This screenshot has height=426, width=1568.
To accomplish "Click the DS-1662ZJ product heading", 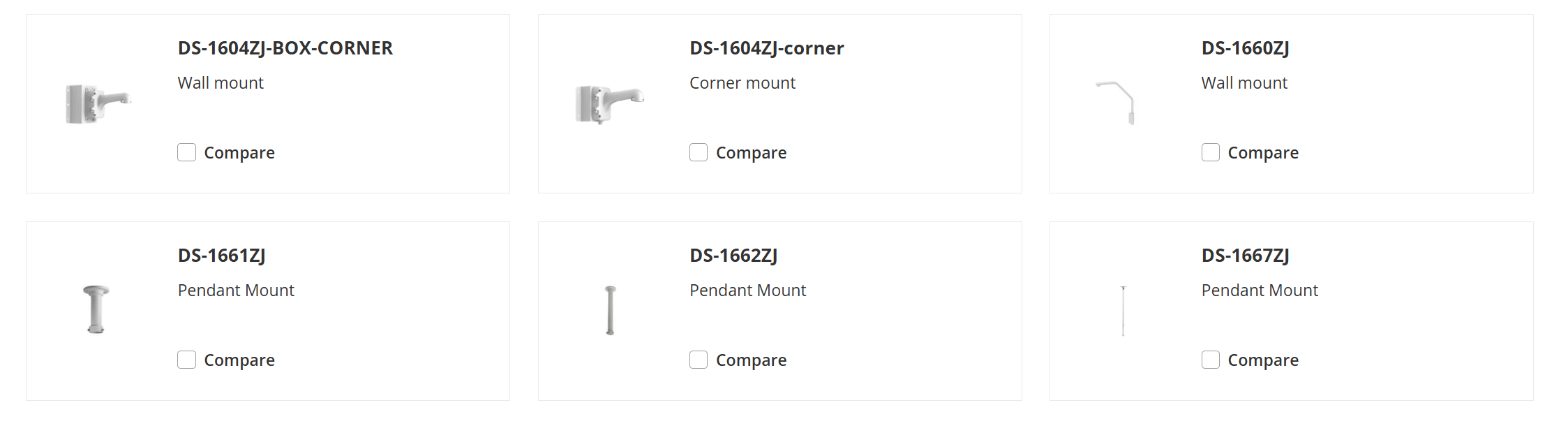I will [x=733, y=256].
